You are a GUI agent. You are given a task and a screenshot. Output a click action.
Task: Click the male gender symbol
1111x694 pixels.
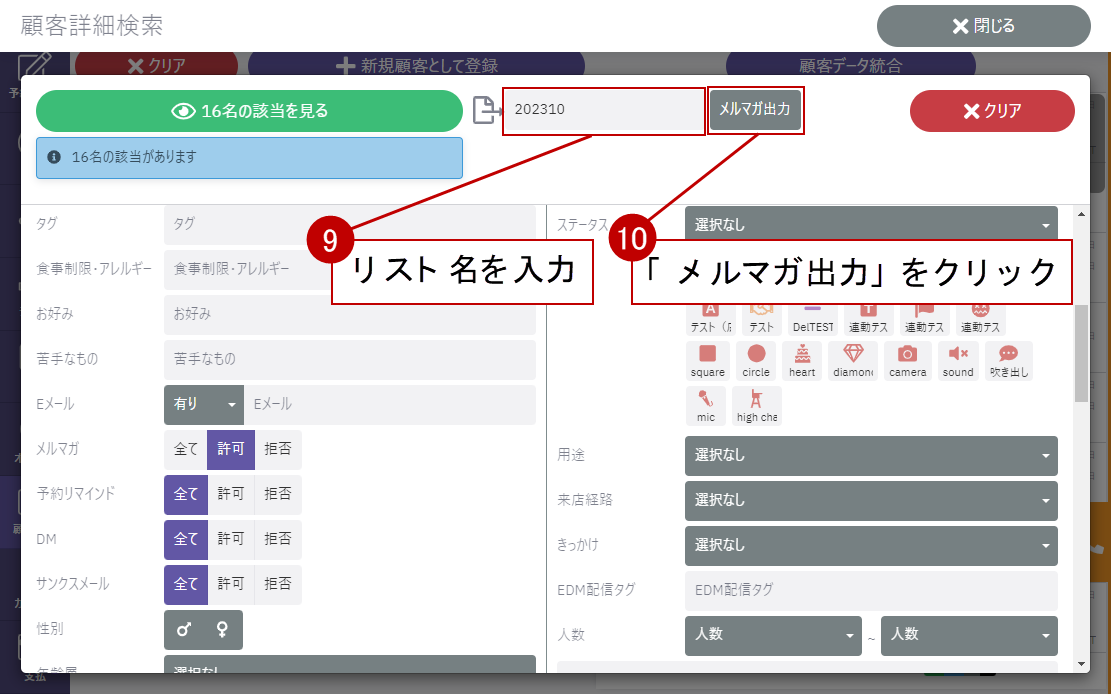[x=184, y=630]
